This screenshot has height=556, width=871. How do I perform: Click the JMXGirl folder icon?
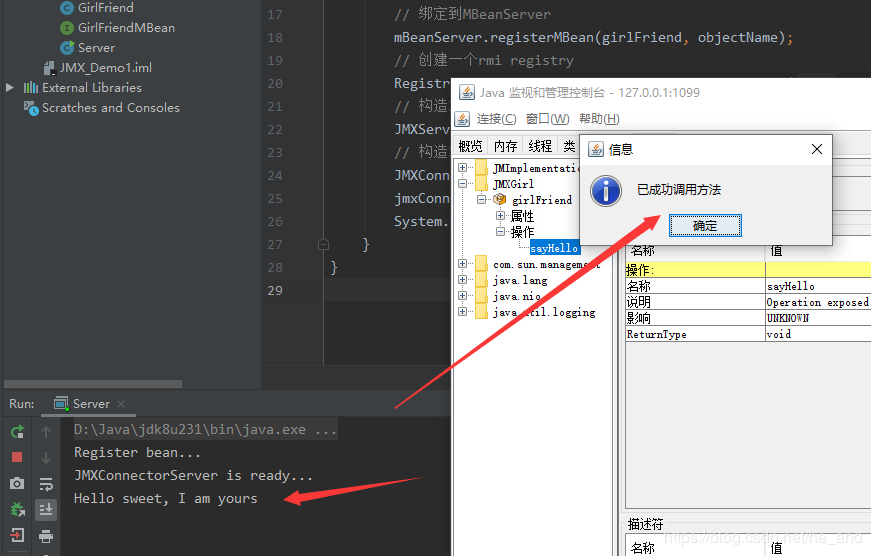[482, 183]
